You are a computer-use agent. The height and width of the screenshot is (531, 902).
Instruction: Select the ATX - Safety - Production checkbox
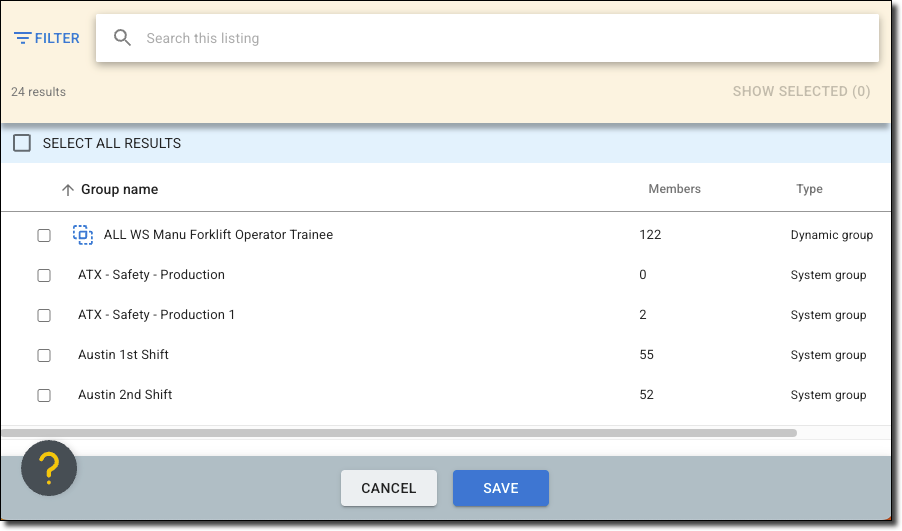pos(44,275)
